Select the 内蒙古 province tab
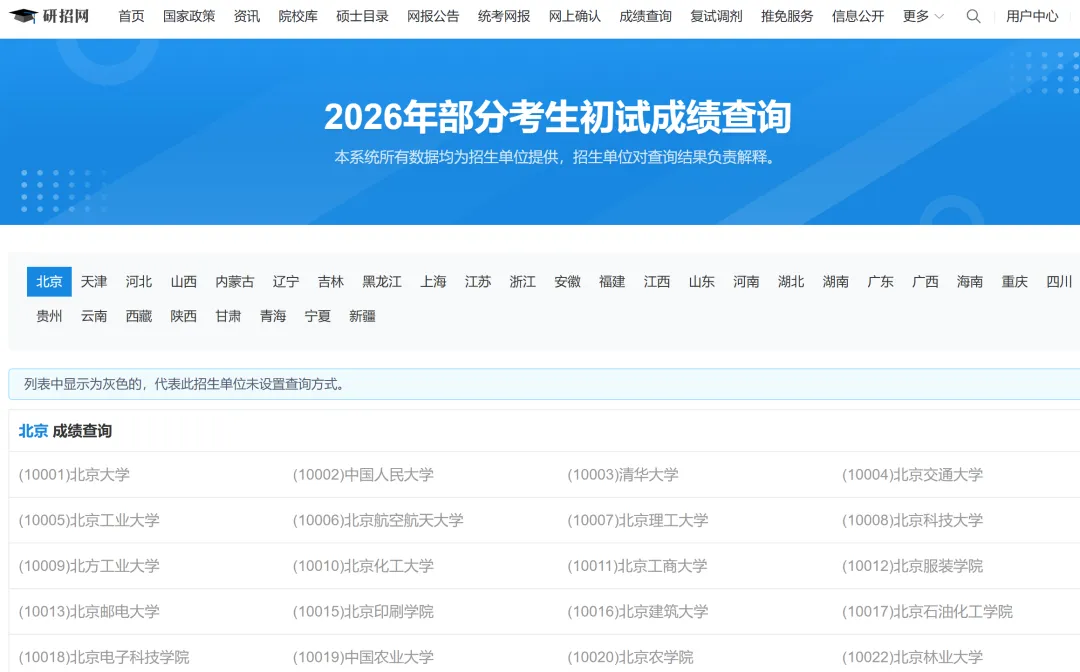This screenshot has width=1080, height=672. pos(235,282)
